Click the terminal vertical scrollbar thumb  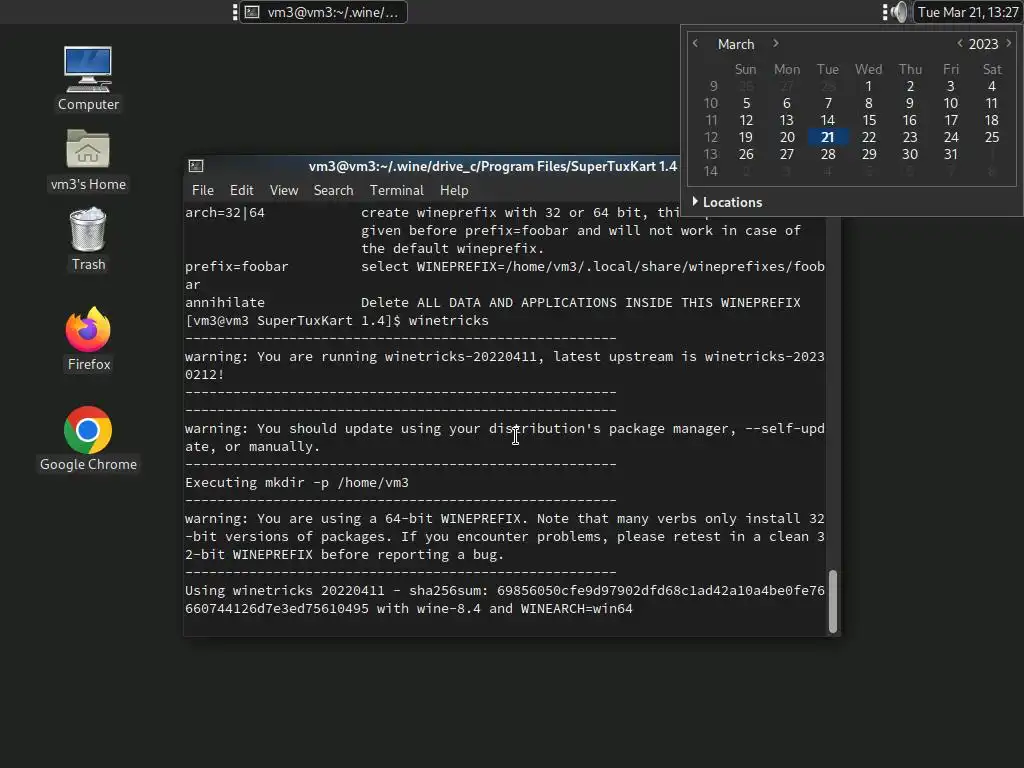click(x=833, y=601)
